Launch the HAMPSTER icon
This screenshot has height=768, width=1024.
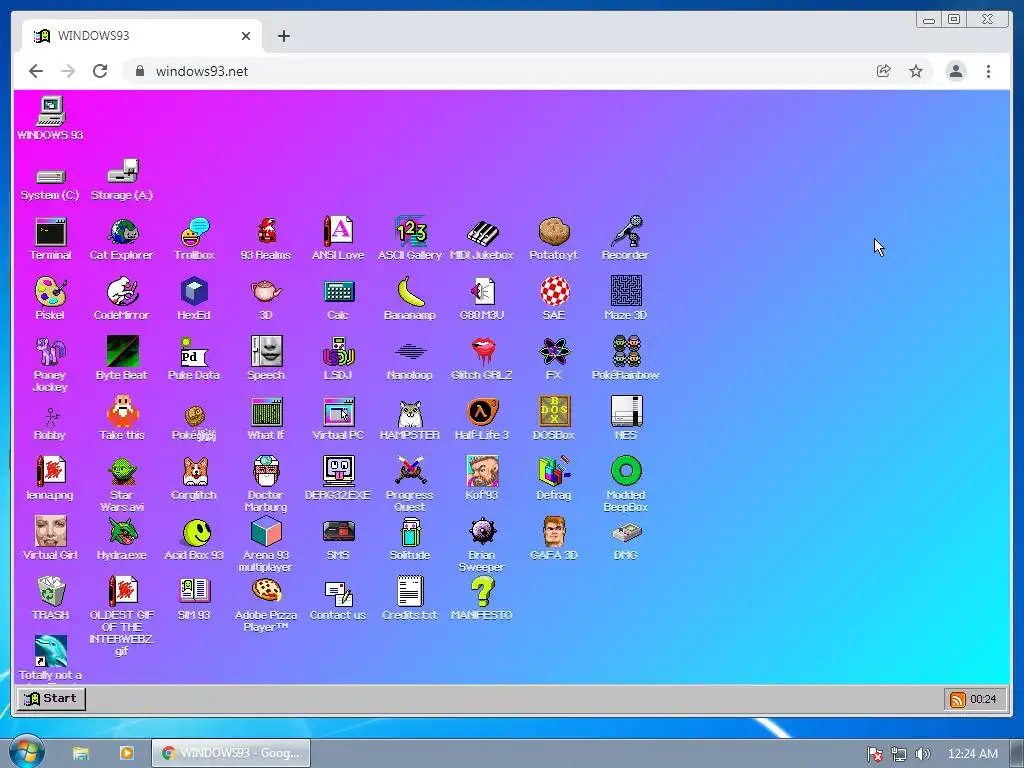tap(410, 412)
